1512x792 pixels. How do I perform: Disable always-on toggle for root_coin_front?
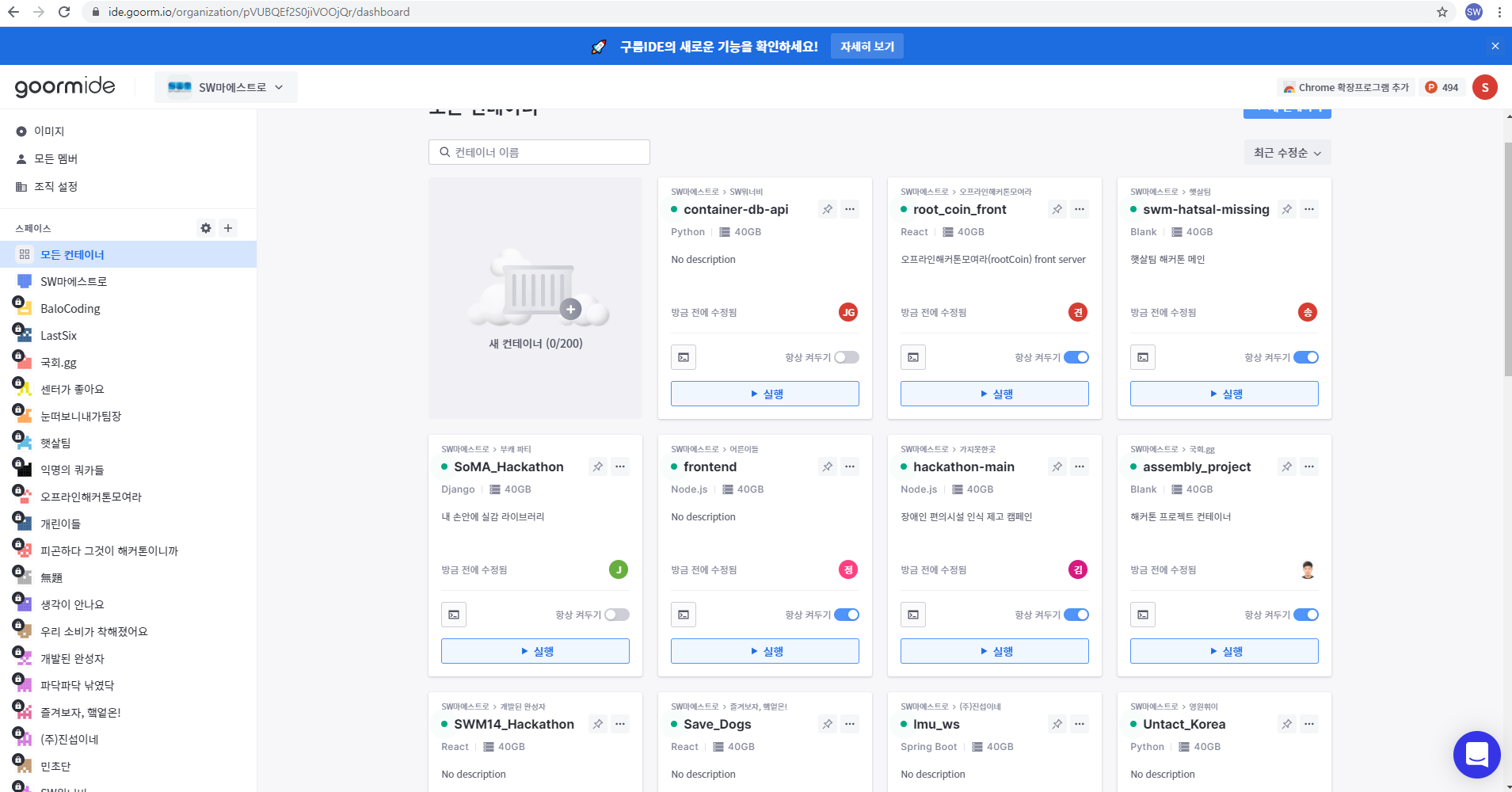click(x=1076, y=357)
